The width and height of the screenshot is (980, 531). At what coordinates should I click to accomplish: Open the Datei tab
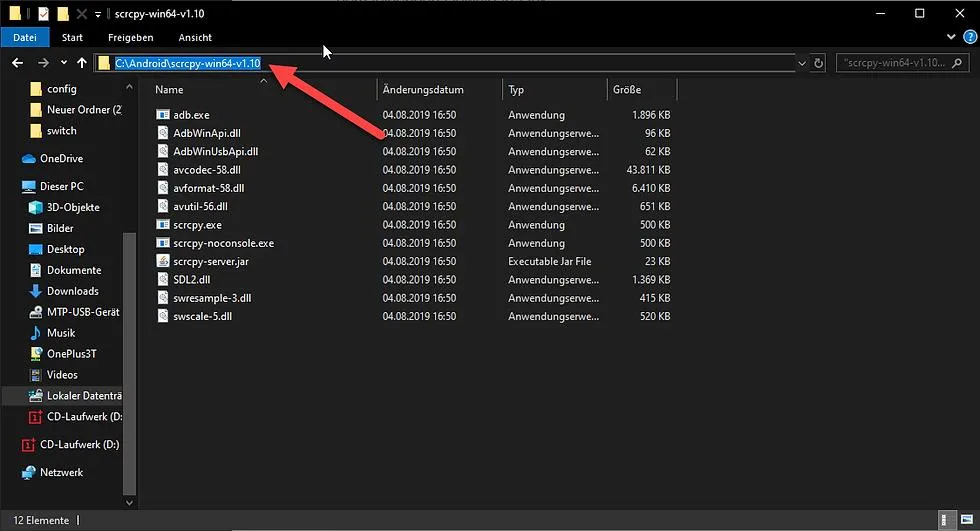(x=25, y=37)
